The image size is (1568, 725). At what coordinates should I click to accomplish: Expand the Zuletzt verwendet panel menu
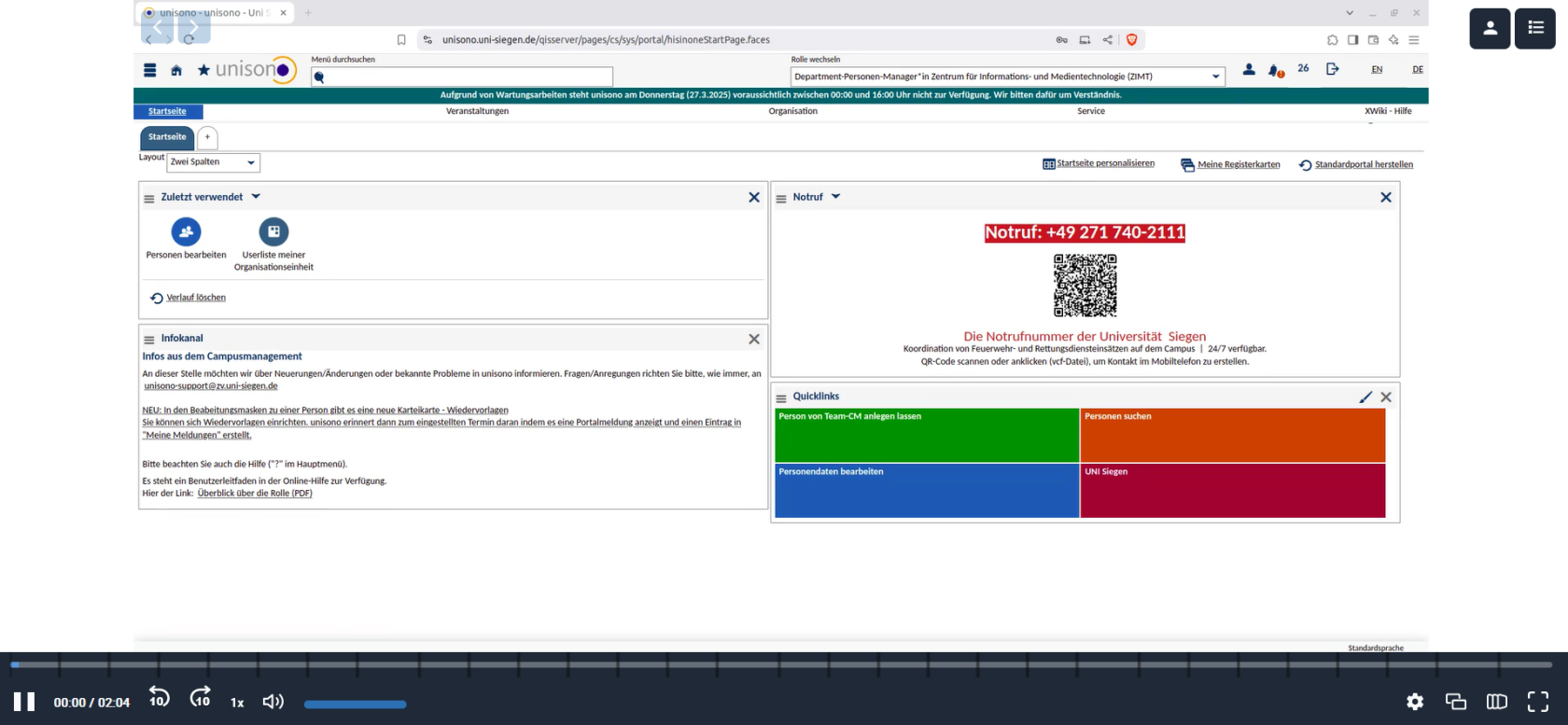(256, 197)
